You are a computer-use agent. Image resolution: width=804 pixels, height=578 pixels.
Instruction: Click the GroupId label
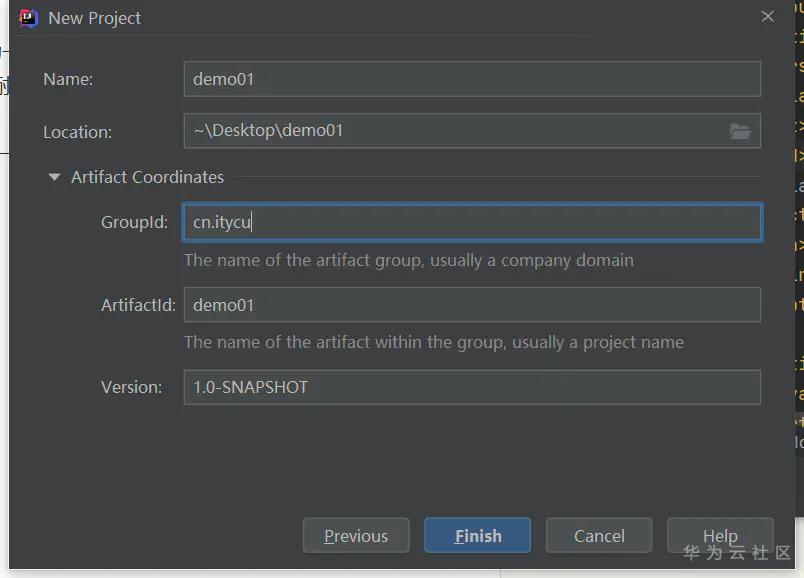coord(134,222)
